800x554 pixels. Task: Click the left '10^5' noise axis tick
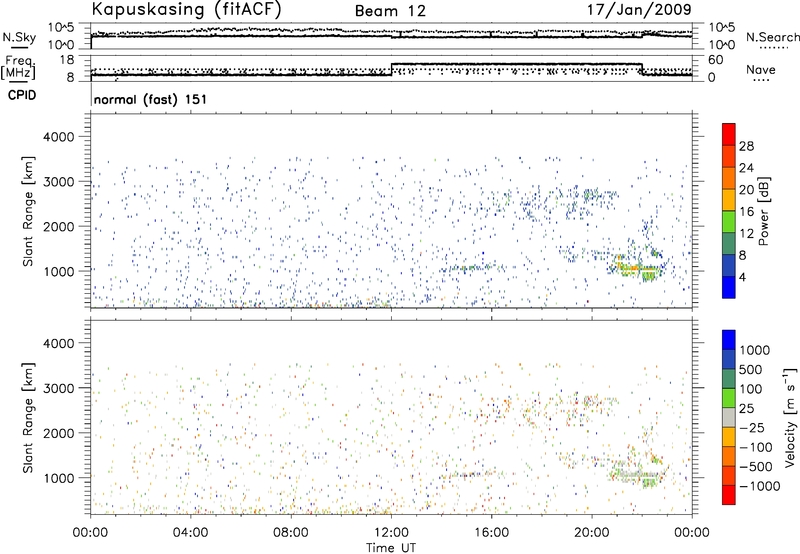[x=61, y=27]
